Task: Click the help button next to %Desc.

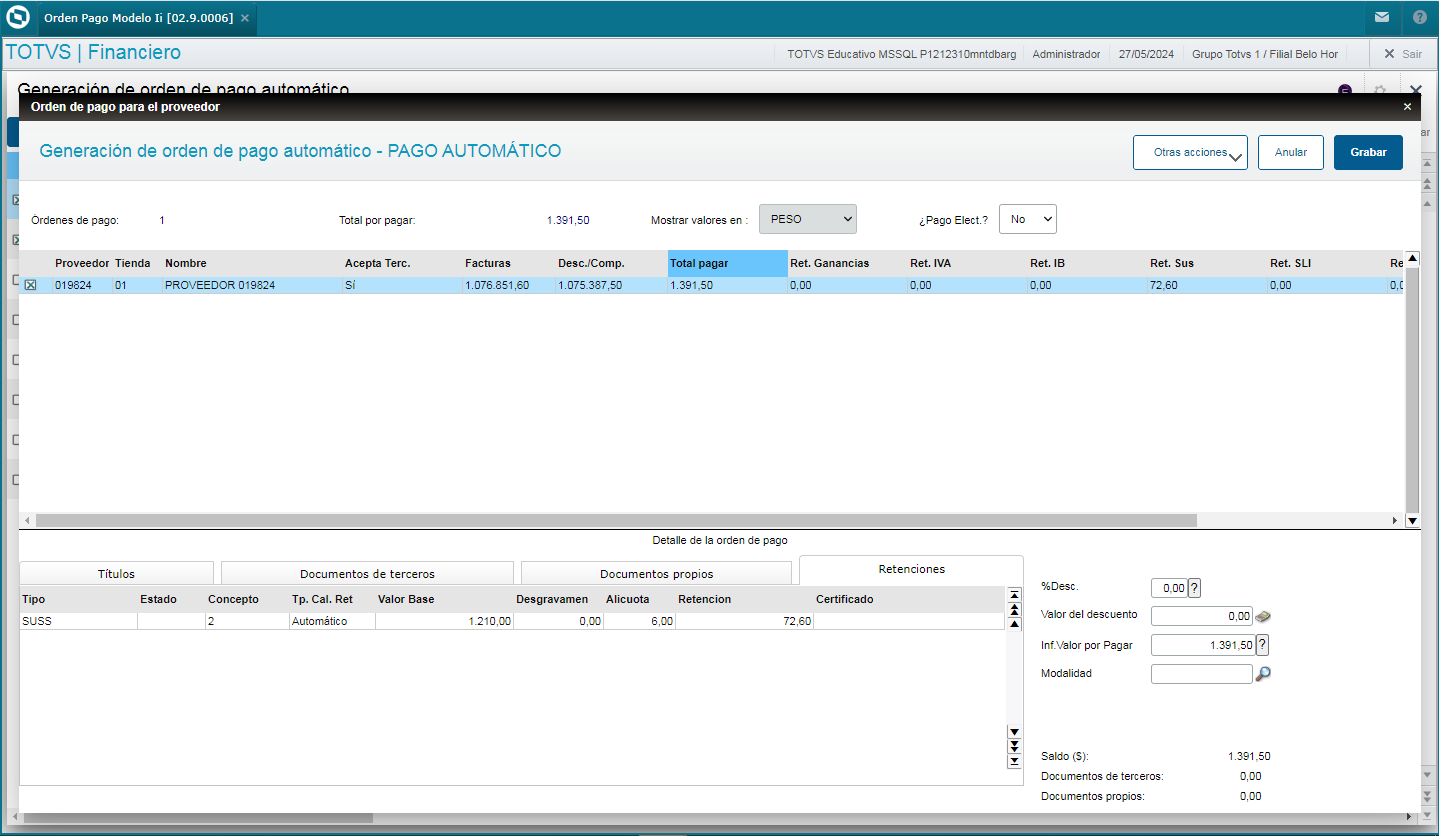Action: (1194, 588)
